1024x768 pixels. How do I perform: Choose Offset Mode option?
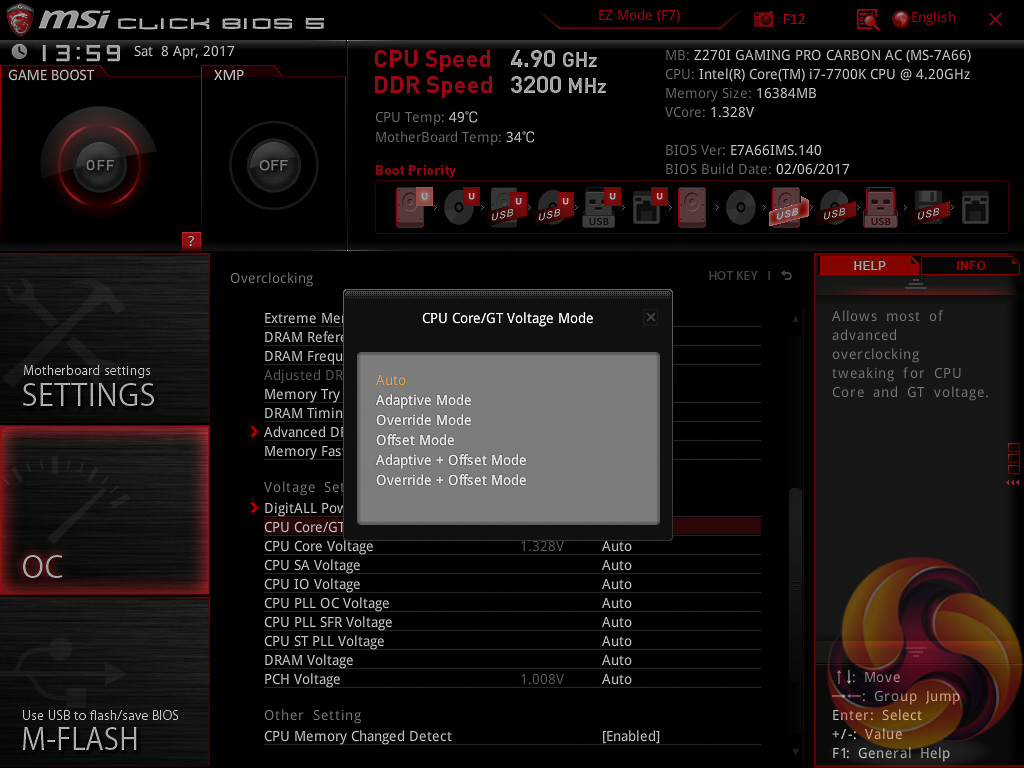click(415, 440)
